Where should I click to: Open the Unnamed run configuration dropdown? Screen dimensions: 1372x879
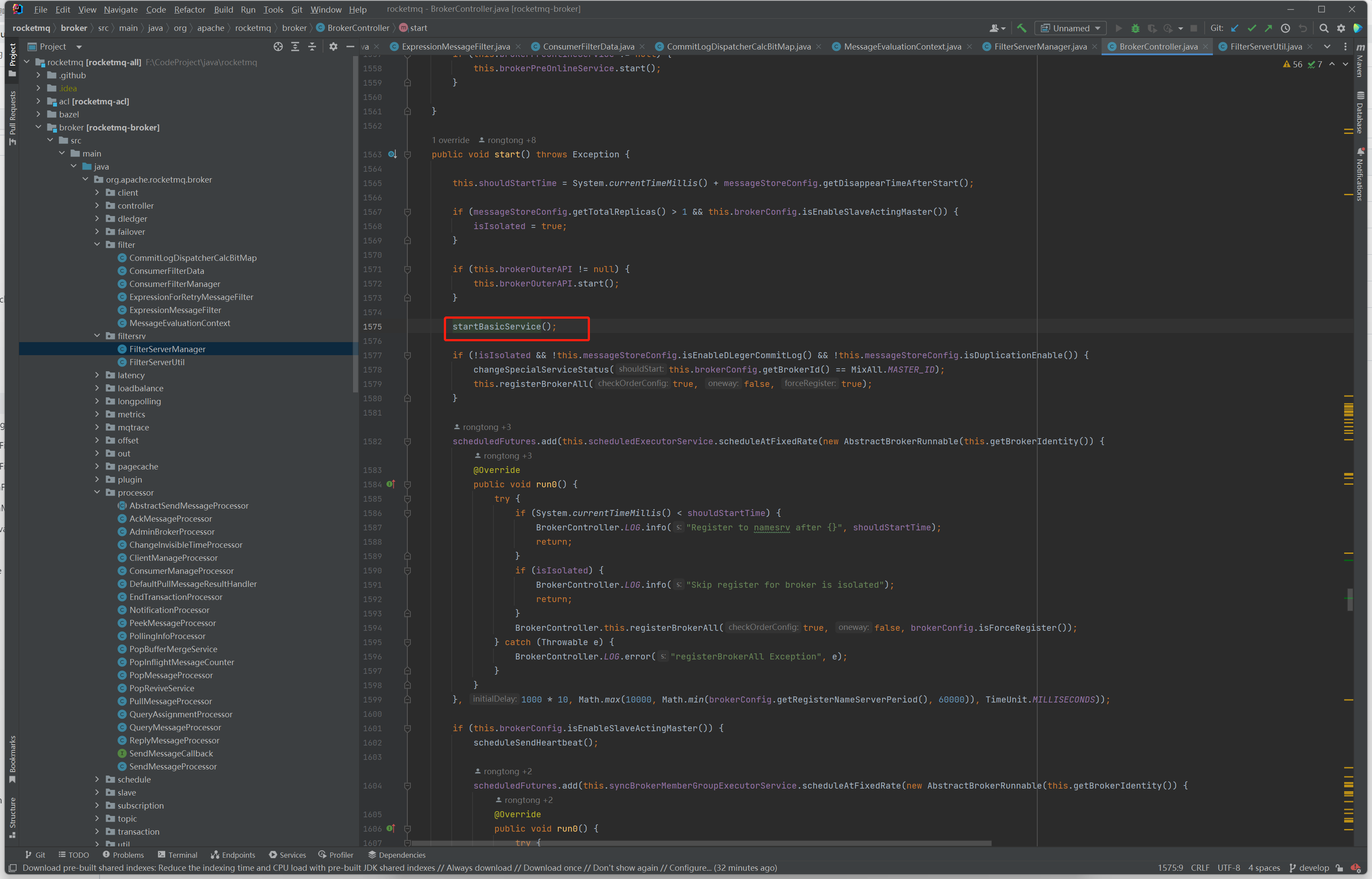point(1071,28)
